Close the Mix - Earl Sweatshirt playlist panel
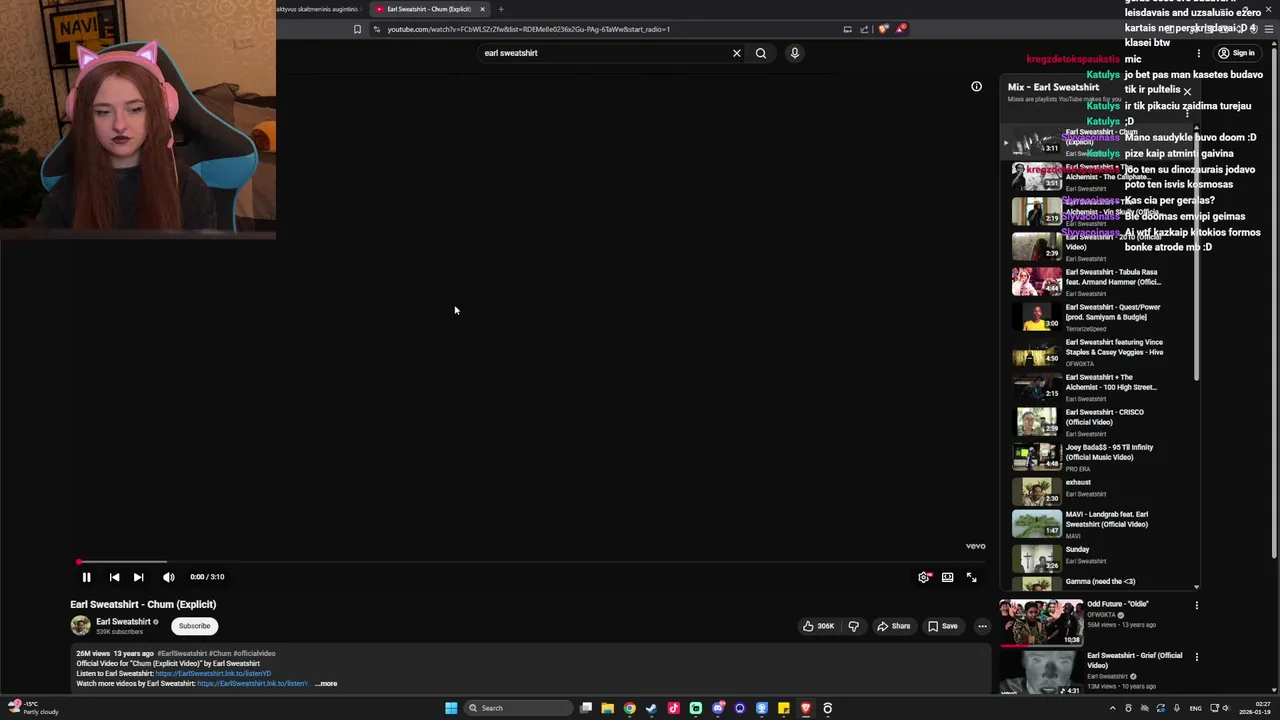The height and width of the screenshot is (720, 1280). click(x=1187, y=92)
